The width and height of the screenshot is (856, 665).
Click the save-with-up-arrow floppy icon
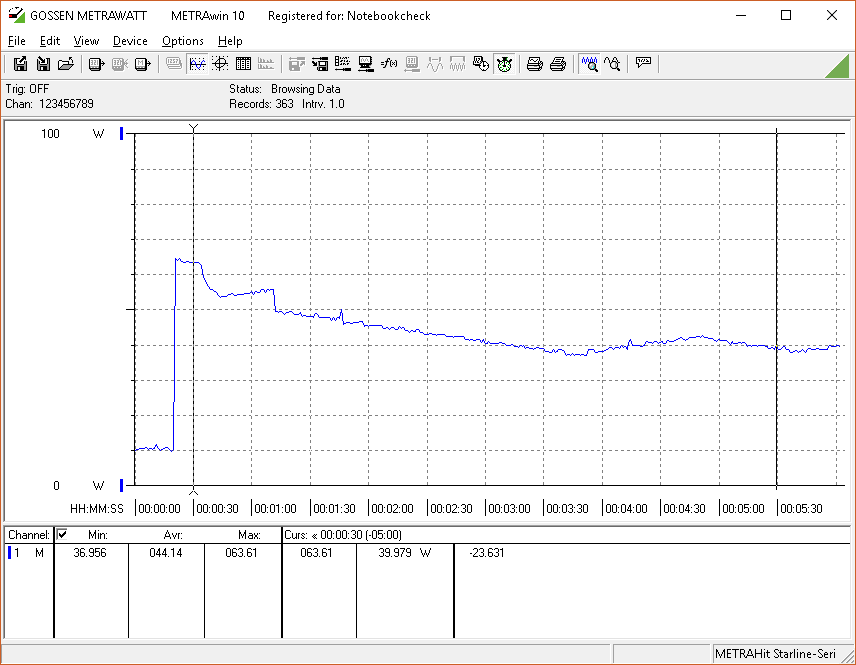click(20, 64)
